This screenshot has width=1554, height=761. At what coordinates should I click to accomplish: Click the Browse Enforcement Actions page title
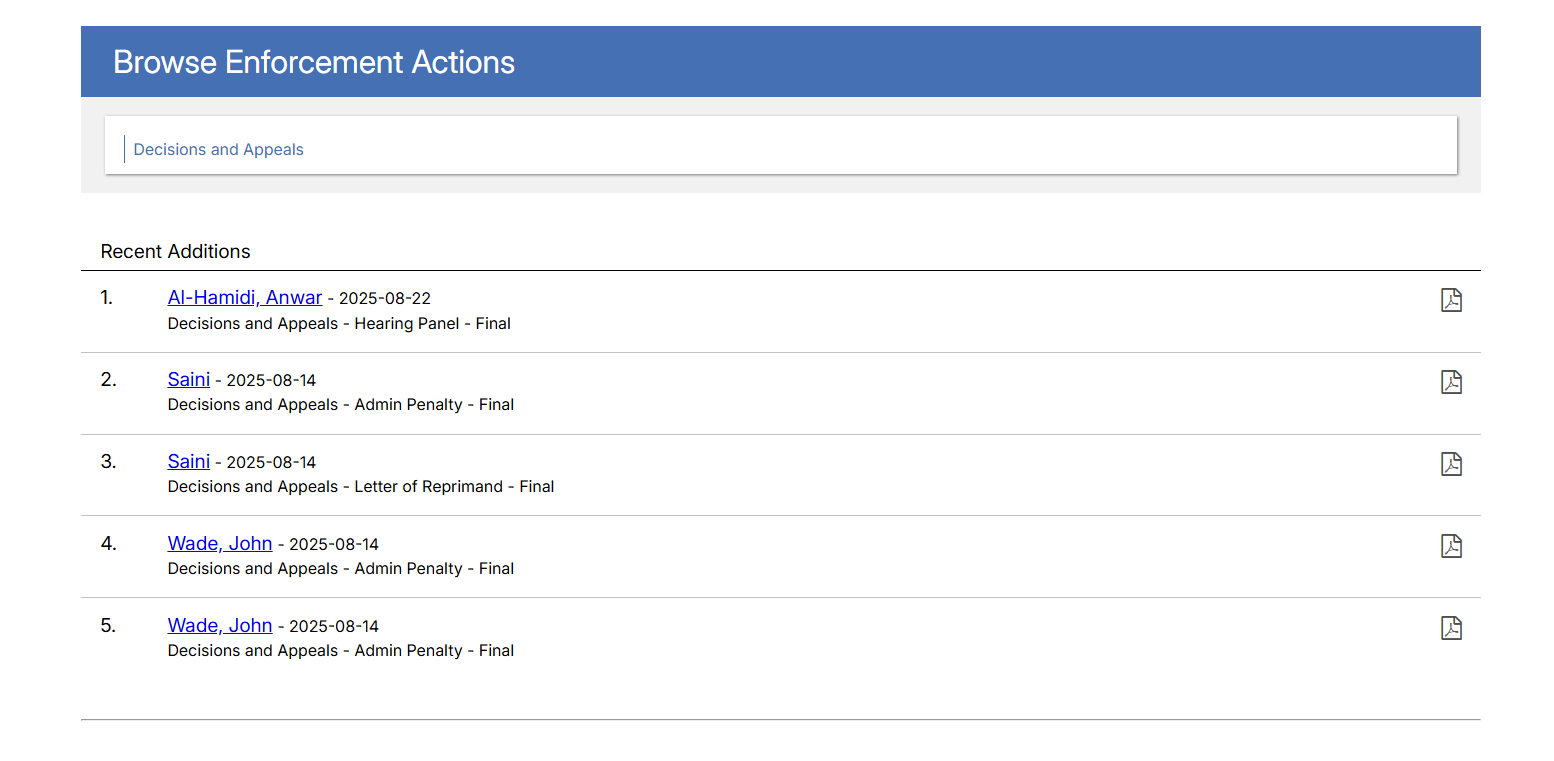click(314, 62)
